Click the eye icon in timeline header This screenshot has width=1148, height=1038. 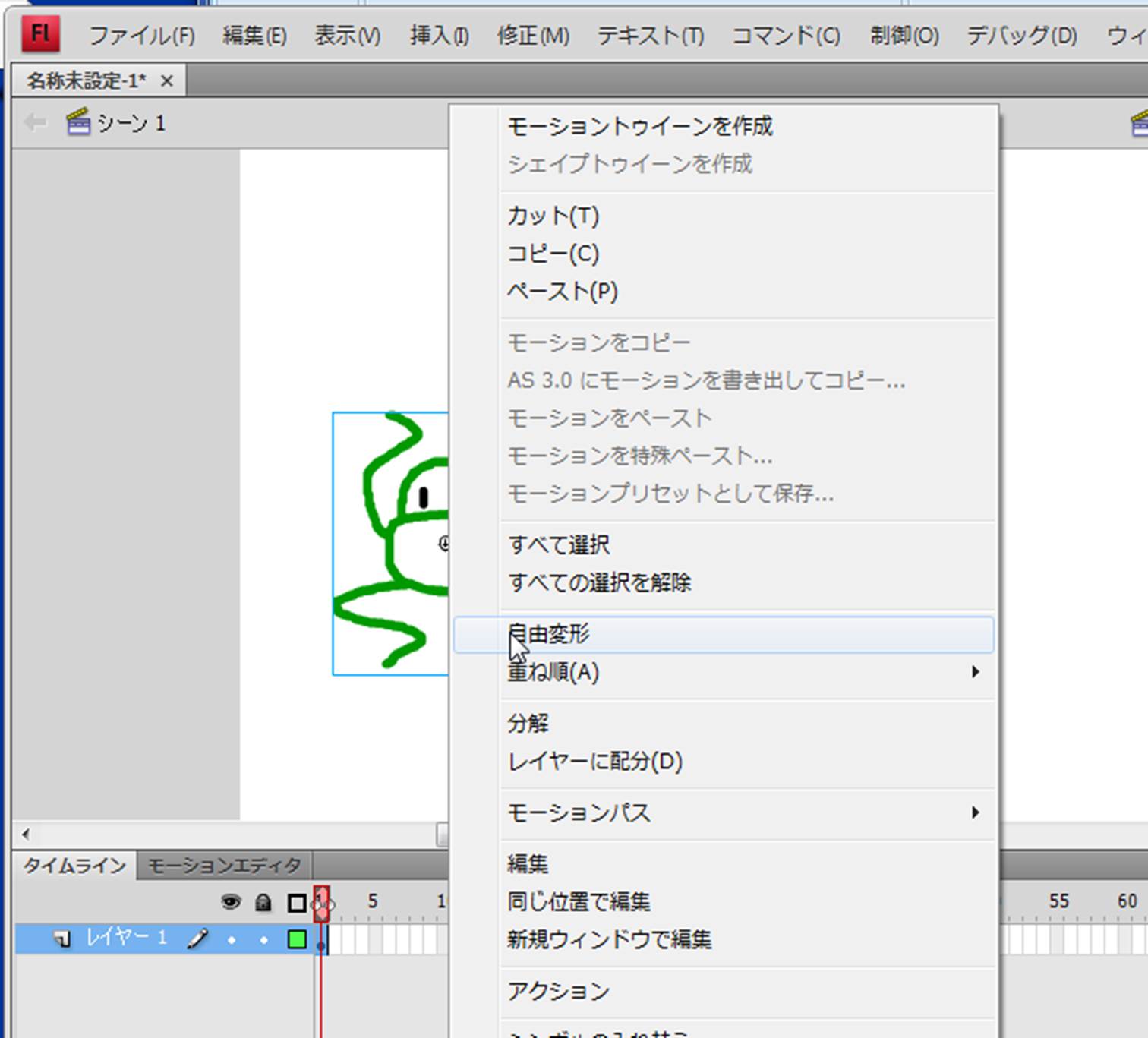(x=231, y=902)
